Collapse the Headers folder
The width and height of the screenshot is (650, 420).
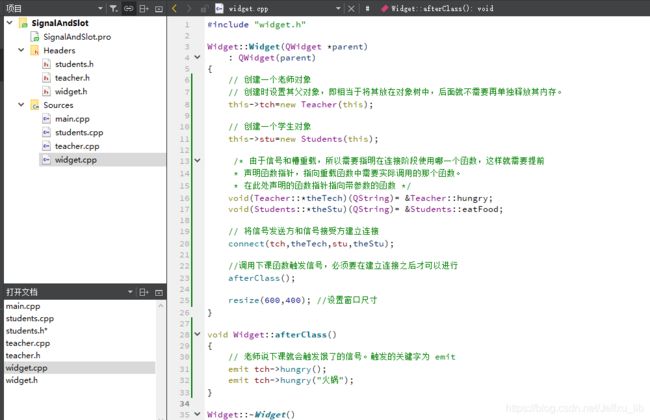coord(21,50)
